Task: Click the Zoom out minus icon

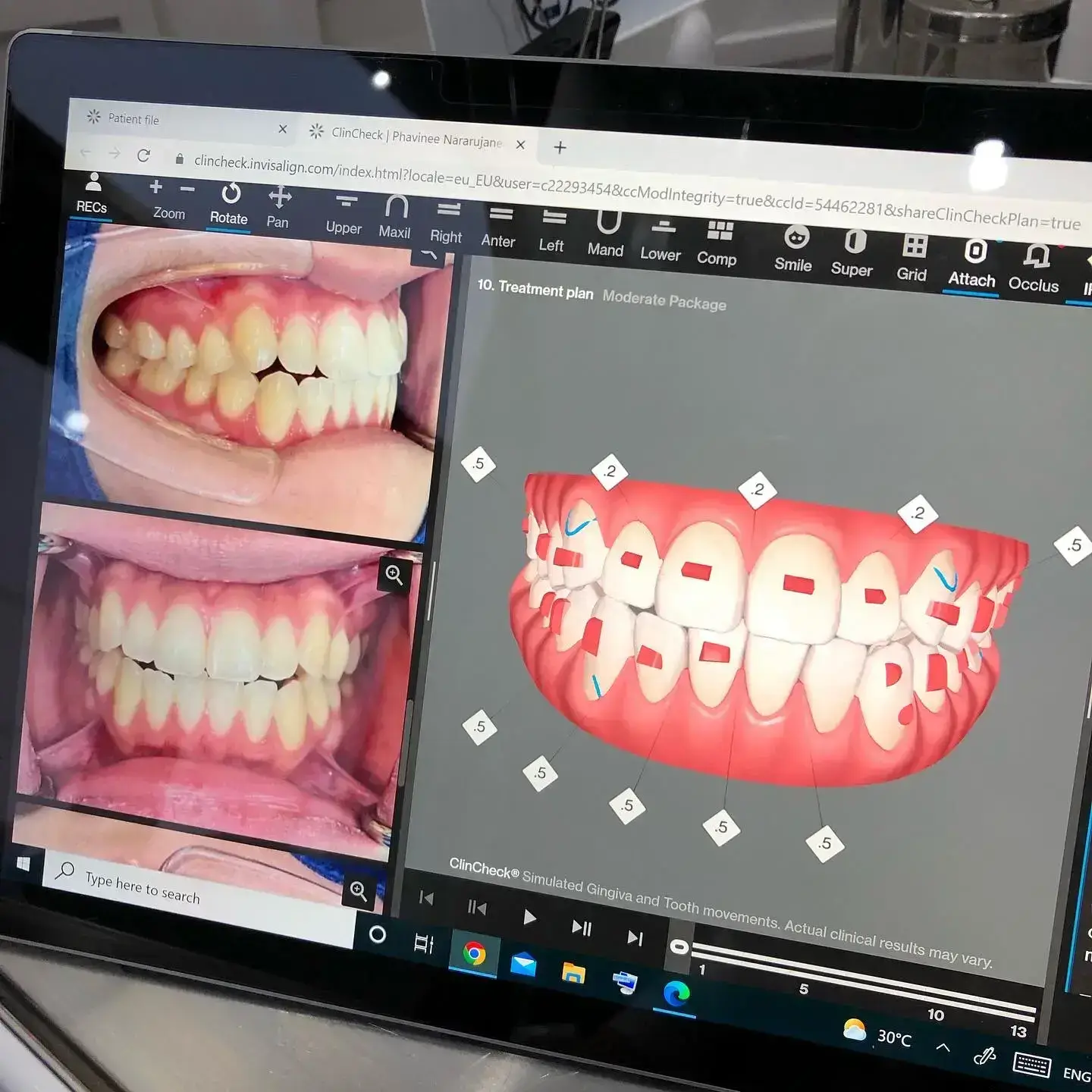Action: click(x=187, y=189)
